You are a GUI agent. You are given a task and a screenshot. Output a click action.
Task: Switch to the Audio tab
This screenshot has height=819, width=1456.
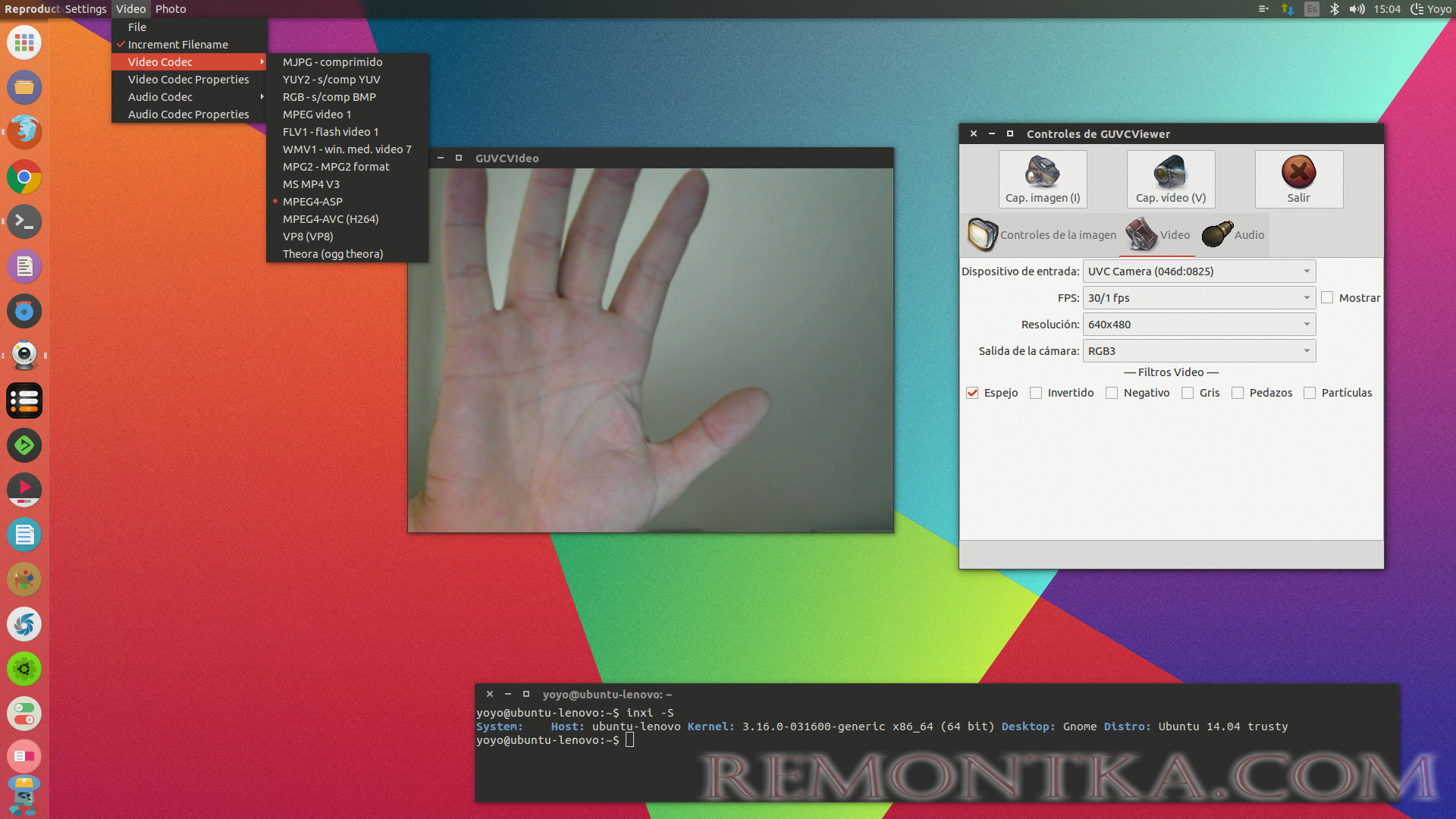coord(1233,235)
